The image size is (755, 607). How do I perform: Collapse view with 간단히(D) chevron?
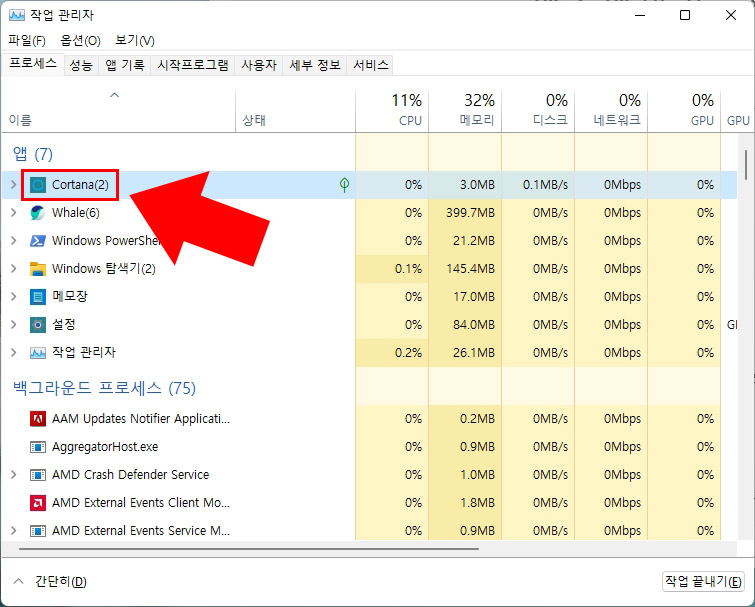coord(18,581)
